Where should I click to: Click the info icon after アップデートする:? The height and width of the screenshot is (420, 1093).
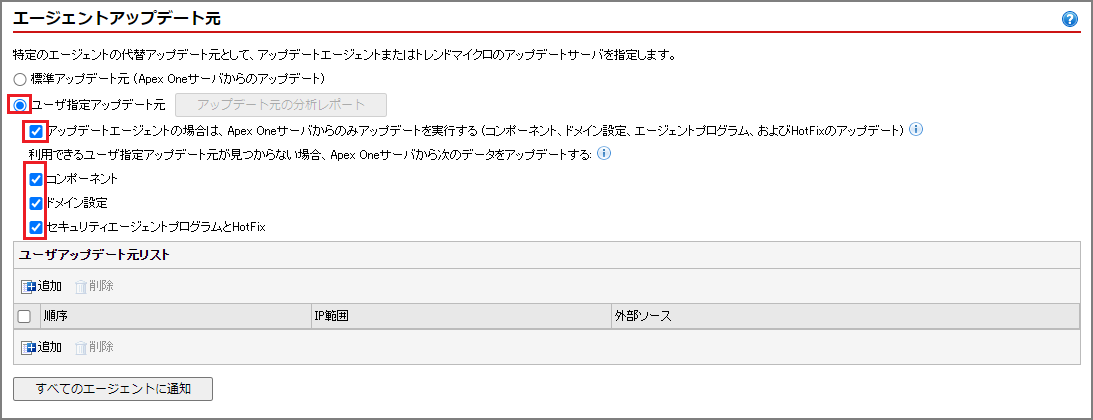point(604,153)
